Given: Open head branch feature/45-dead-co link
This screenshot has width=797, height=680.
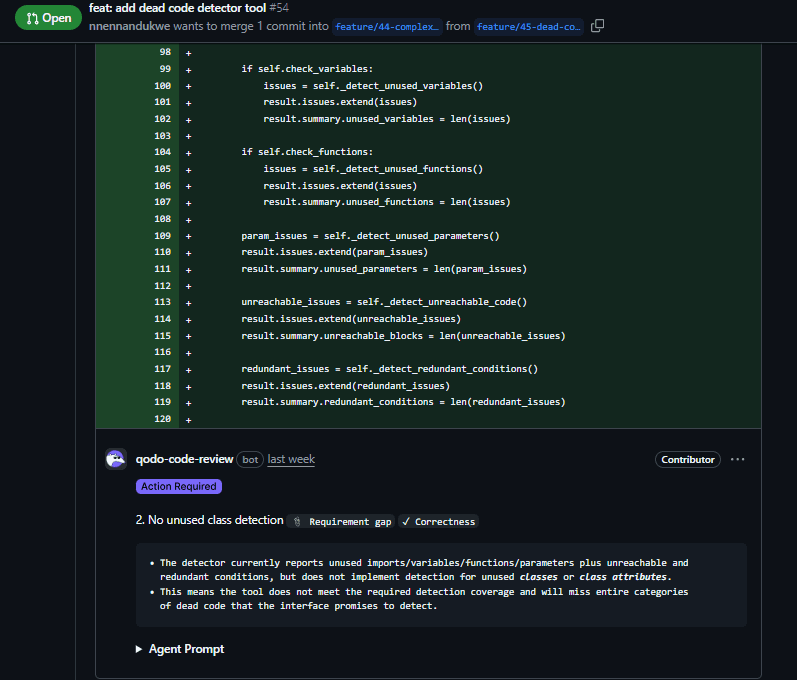Looking at the screenshot, I should pyautogui.click(x=529, y=26).
